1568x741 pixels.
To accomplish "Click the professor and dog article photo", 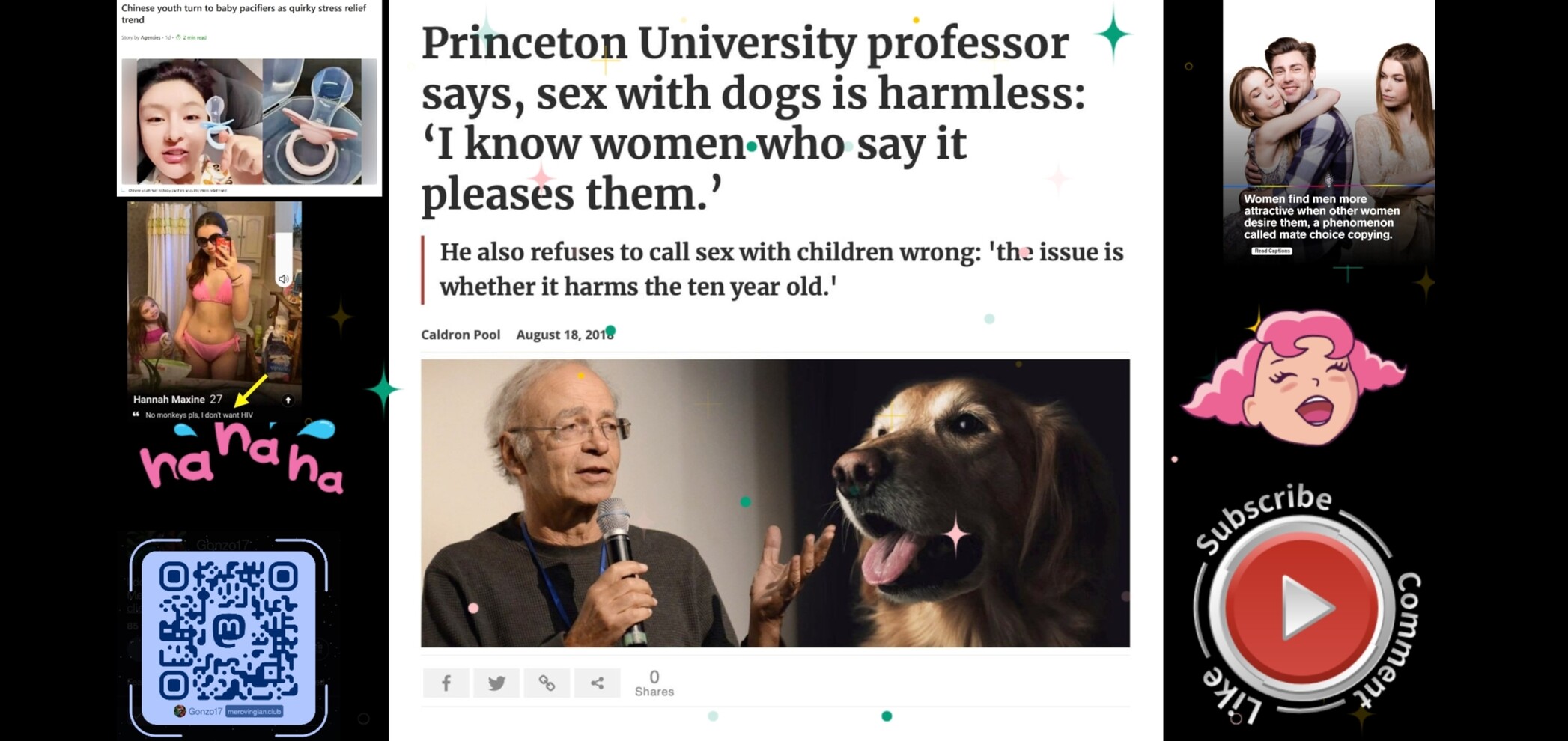I will click(774, 503).
